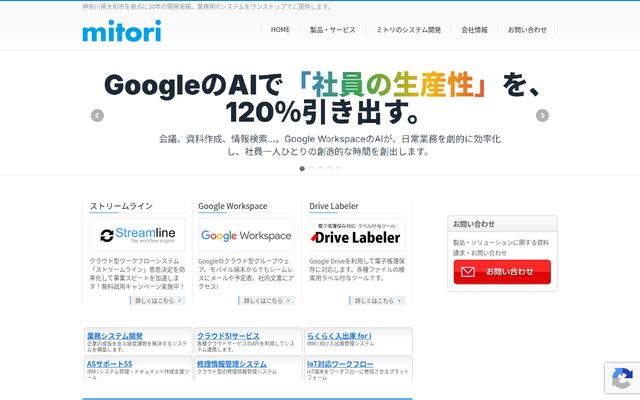Click 詳しくはこちら under Drive Labeler
The image size is (640, 400).
377,300
